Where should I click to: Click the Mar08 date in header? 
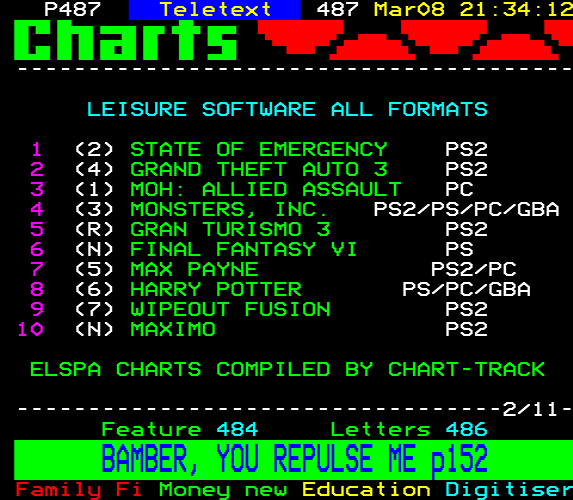pos(409,9)
